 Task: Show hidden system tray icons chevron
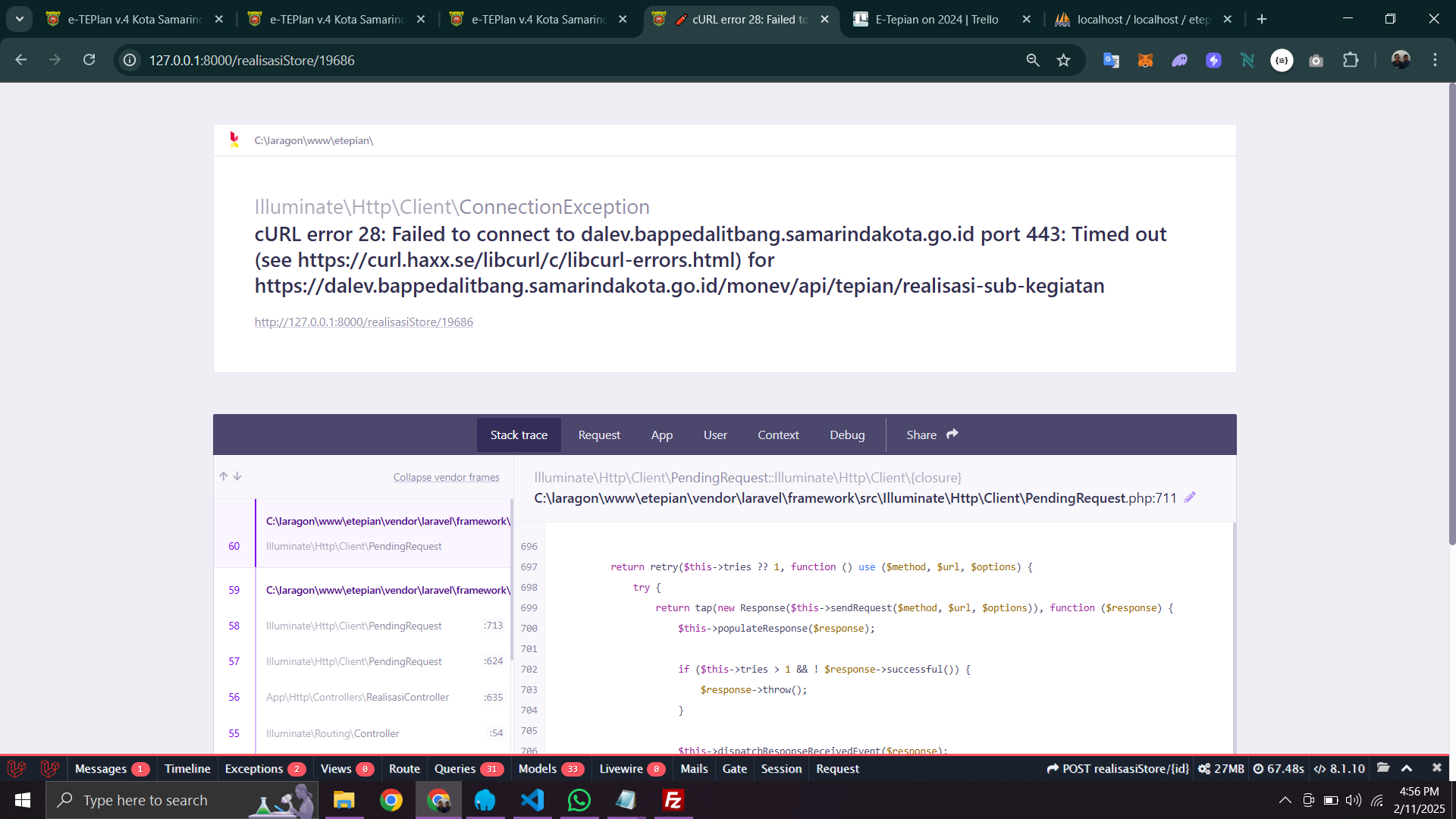coord(1285,800)
